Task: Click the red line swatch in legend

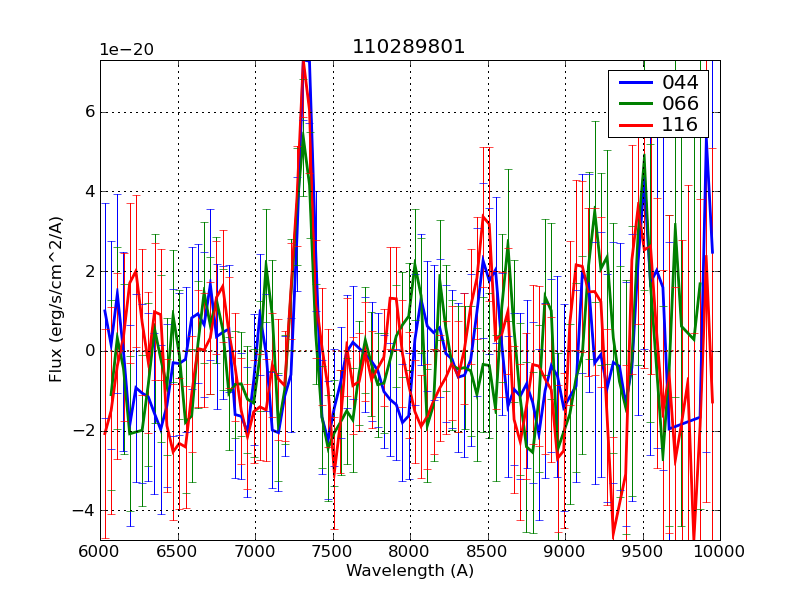Action: (x=633, y=125)
